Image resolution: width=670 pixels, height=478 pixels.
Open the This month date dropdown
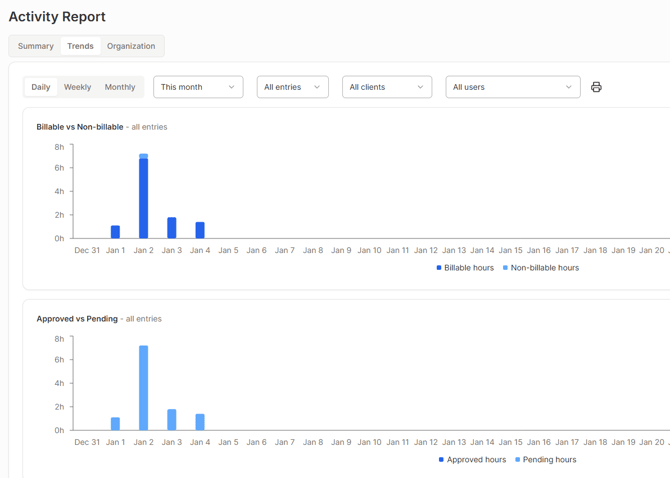[198, 87]
